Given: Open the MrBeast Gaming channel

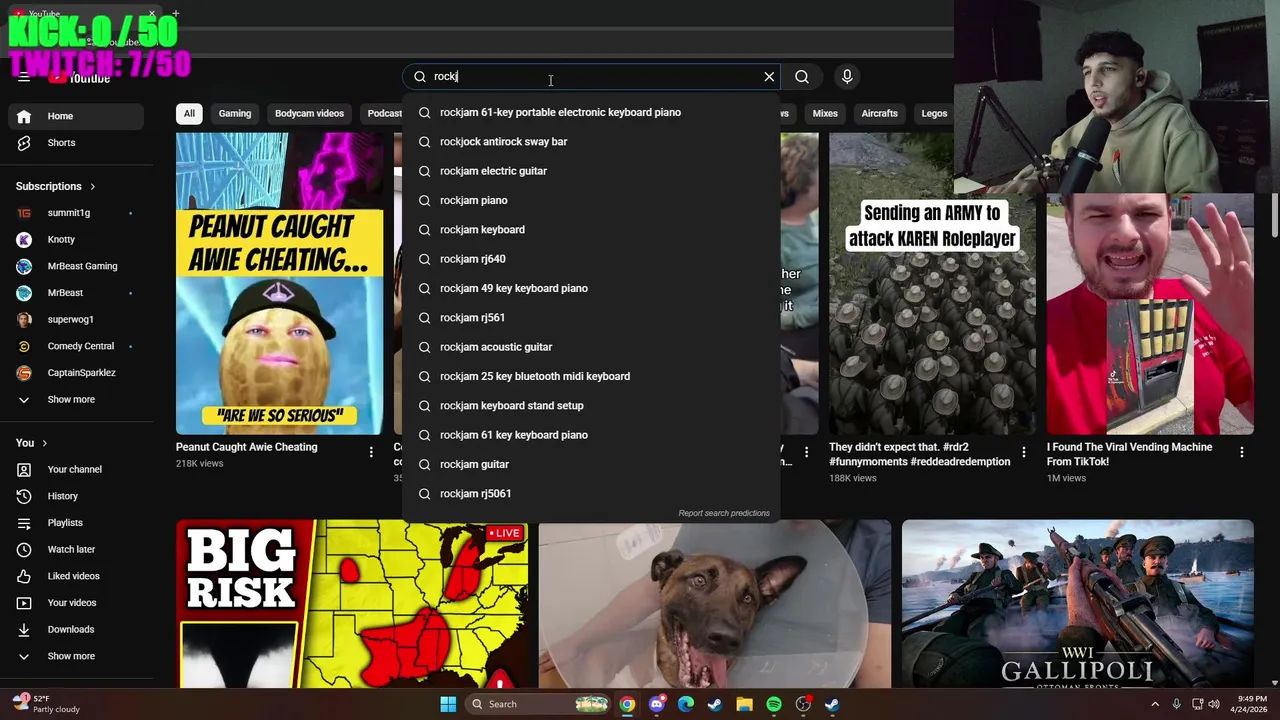Looking at the screenshot, I should coord(76,266).
